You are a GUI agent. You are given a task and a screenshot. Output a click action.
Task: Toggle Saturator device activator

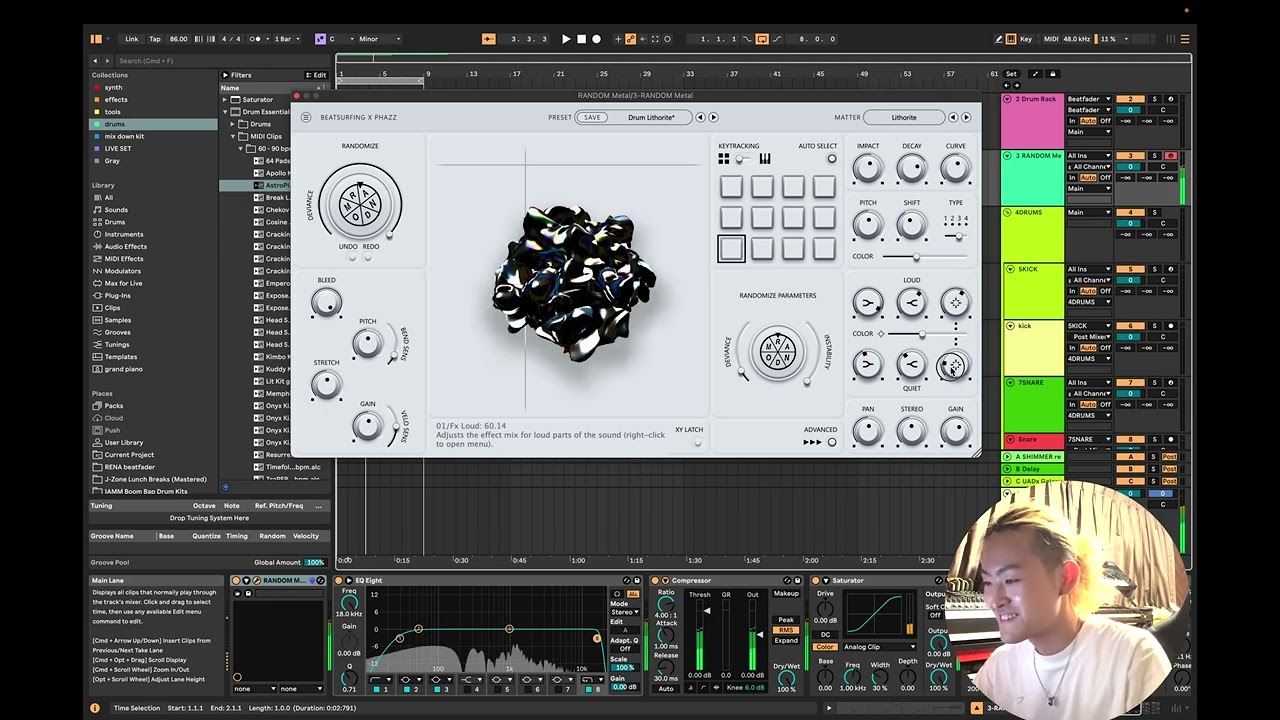pos(815,580)
